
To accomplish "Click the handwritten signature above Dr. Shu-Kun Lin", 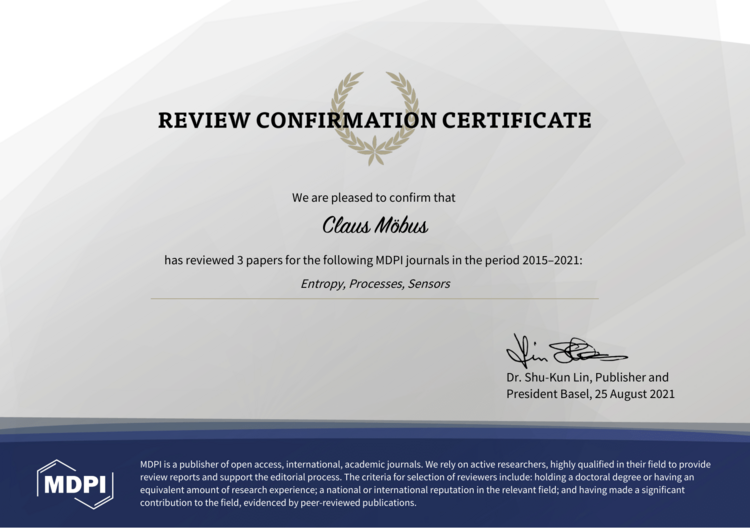I will pos(566,350).
